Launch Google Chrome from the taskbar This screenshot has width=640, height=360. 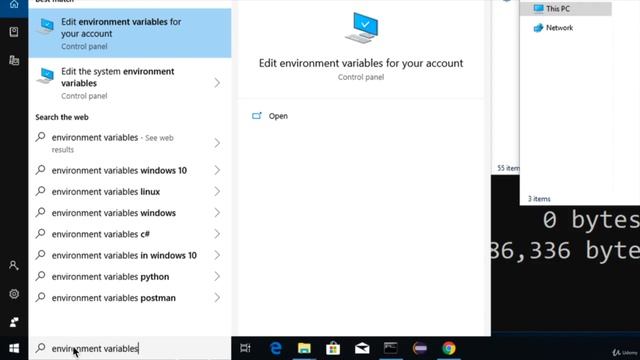pos(449,348)
